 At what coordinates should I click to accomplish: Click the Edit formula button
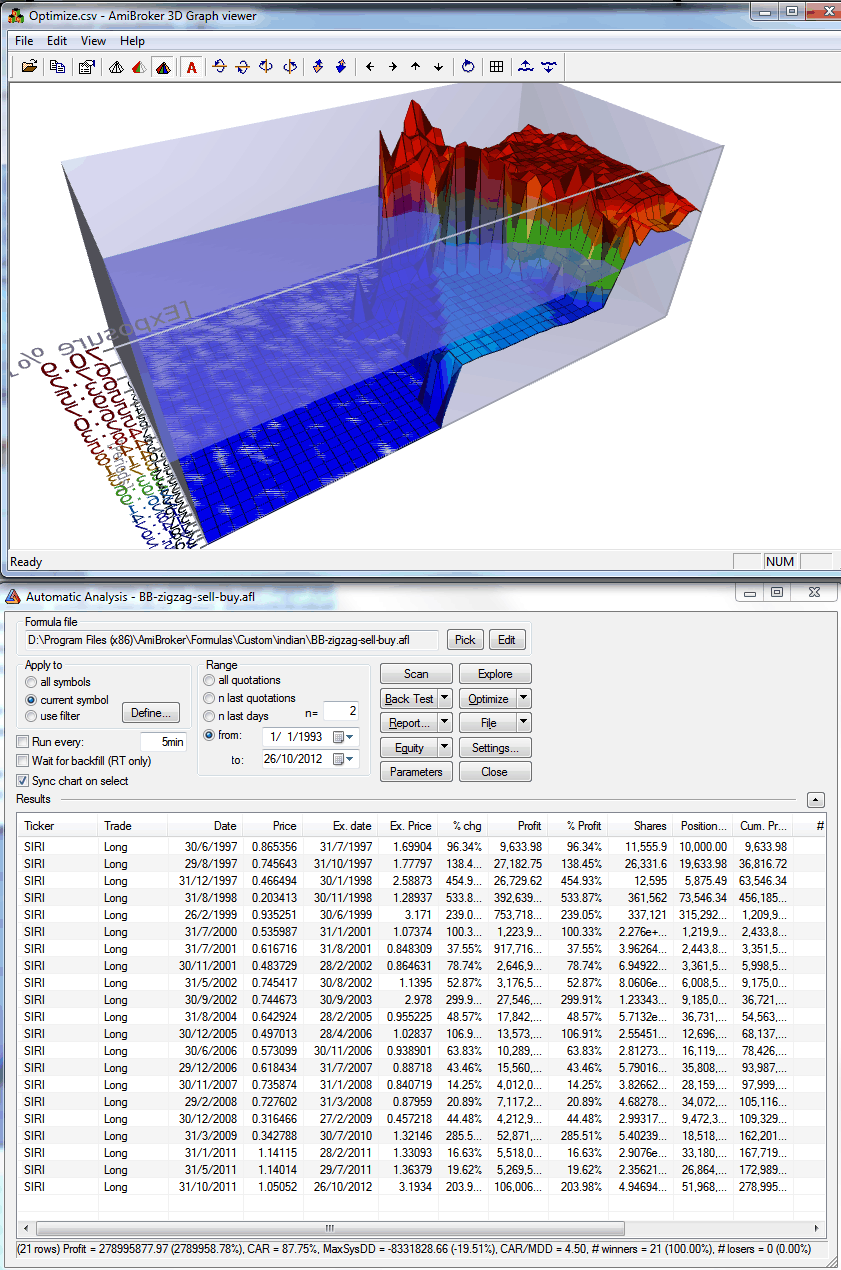[507, 640]
